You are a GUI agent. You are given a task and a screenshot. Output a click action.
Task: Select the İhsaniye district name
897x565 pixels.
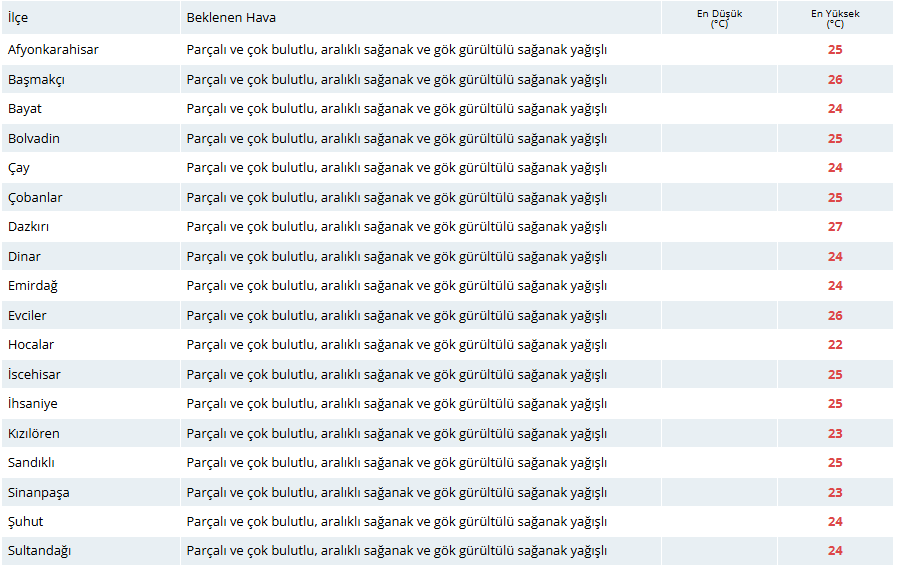[x=33, y=404]
